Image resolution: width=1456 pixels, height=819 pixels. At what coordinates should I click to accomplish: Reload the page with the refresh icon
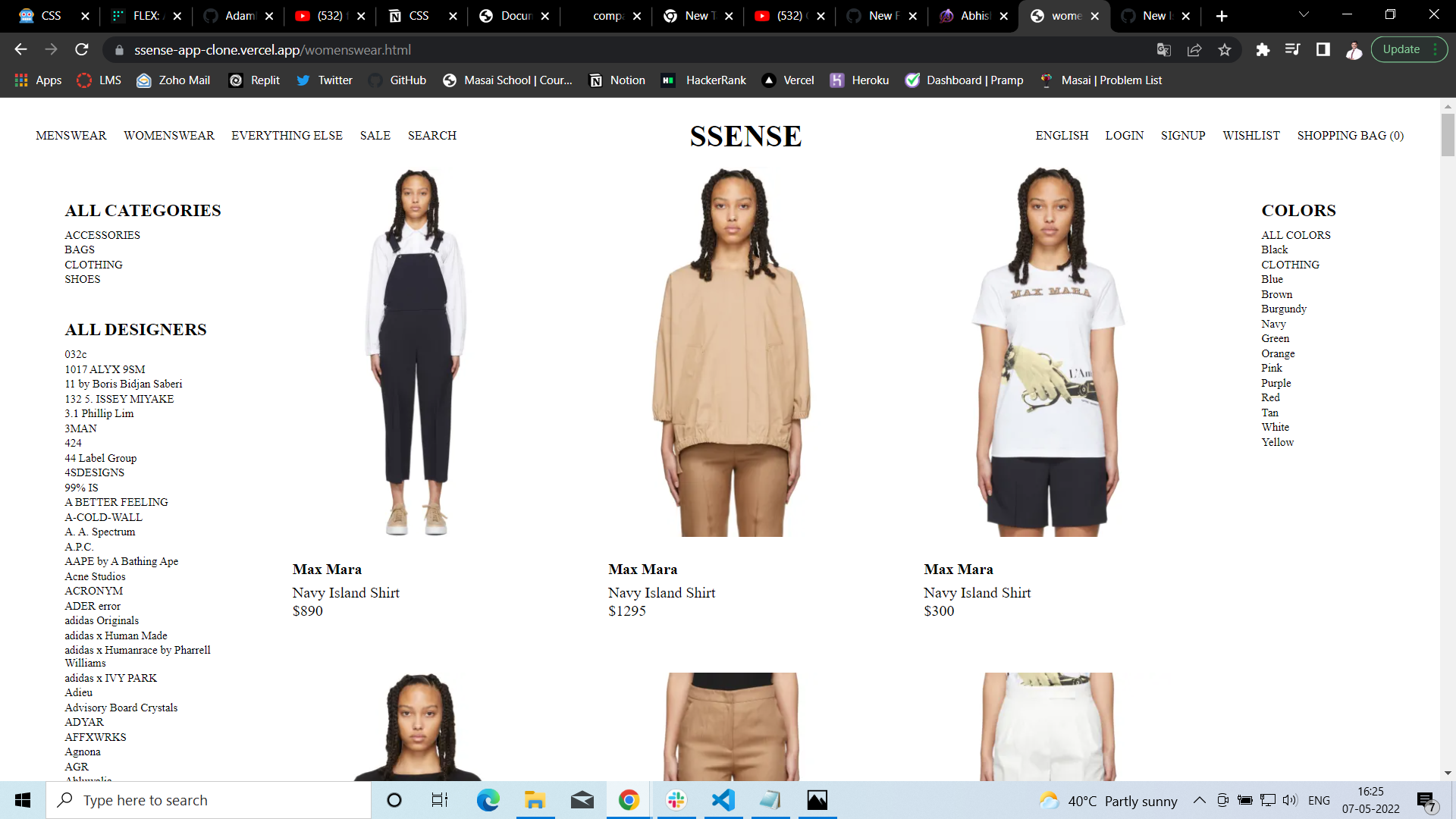click(82, 50)
